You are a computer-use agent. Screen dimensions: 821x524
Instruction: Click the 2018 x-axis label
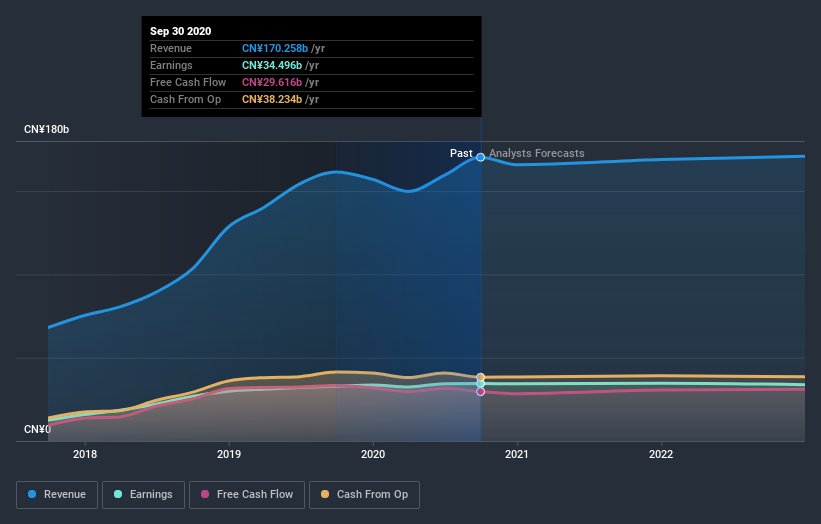(x=85, y=454)
